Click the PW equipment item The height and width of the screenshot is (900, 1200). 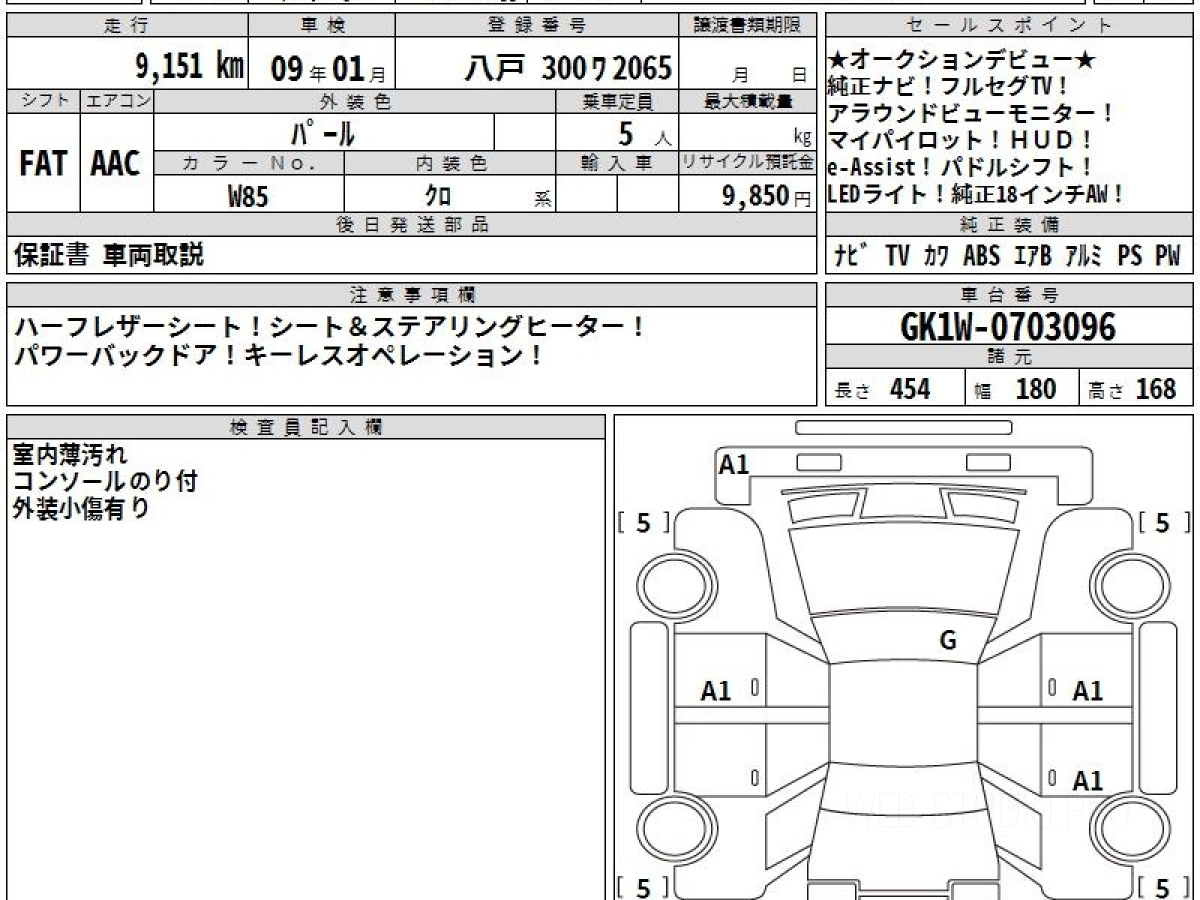[1167, 256]
